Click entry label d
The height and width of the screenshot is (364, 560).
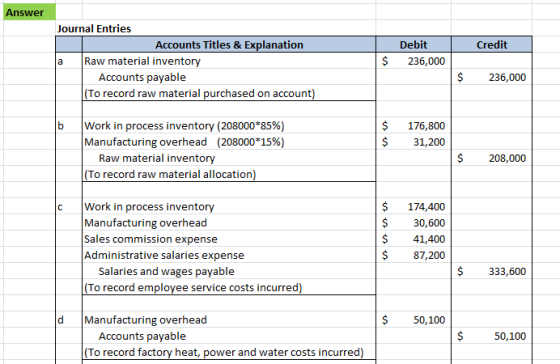60,320
